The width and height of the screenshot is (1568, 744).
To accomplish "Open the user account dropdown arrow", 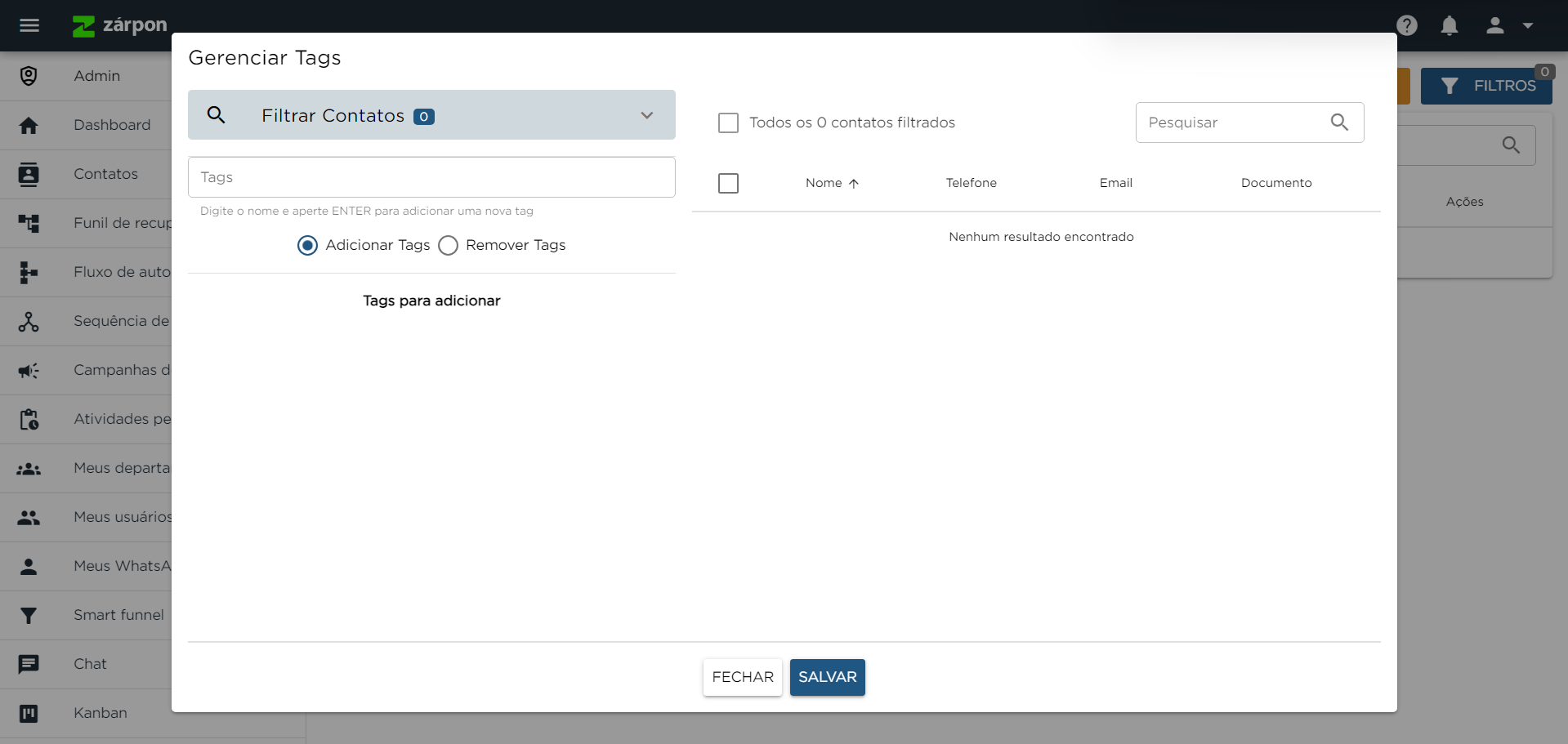I will [1527, 25].
